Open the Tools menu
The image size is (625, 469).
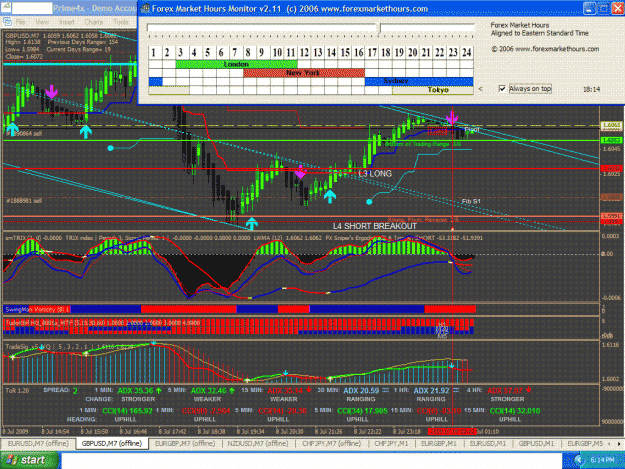(121, 22)
